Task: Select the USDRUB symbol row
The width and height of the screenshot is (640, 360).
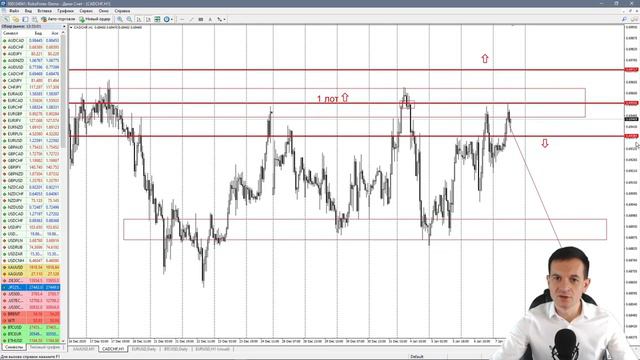Action: click(x=31, y=247)
